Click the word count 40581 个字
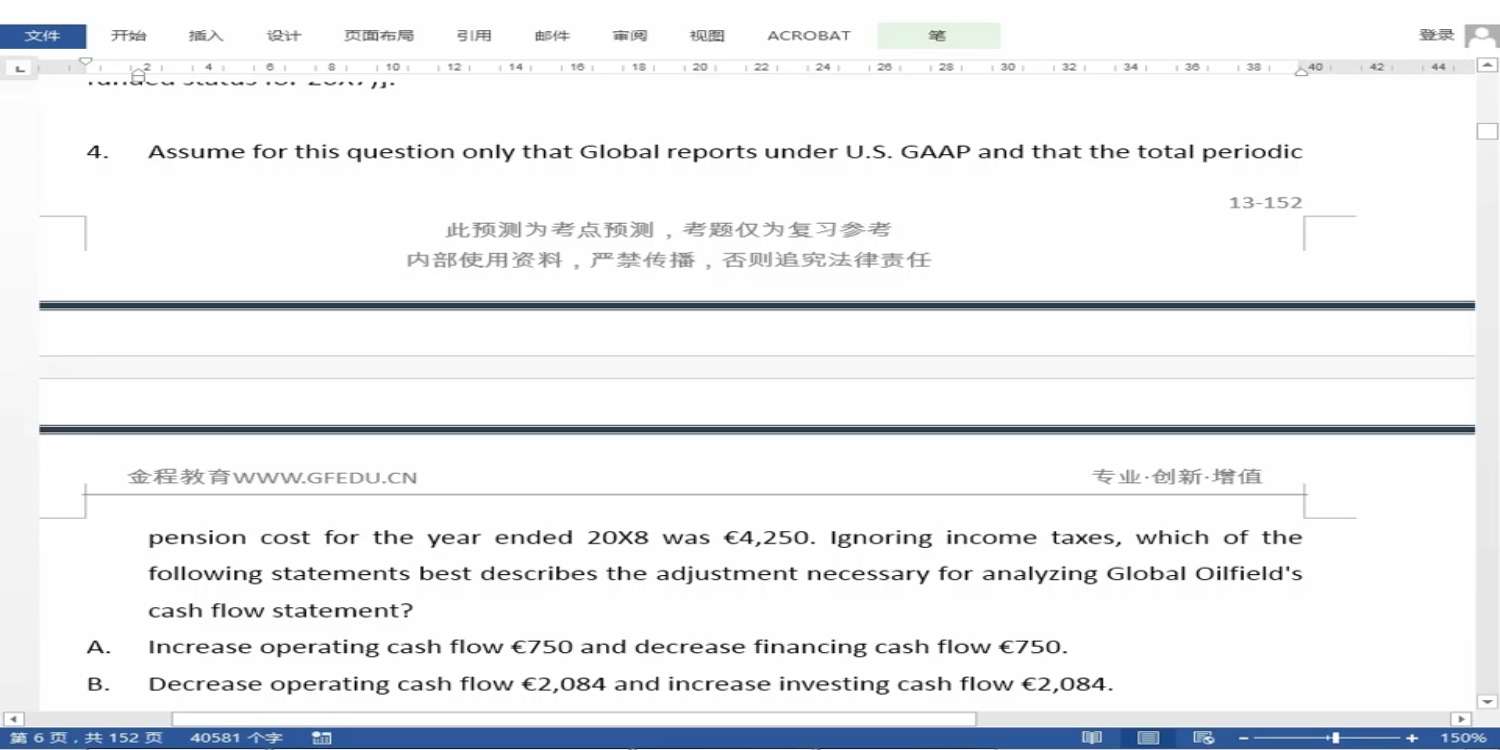1500x750 pixels. pos(236,738)
